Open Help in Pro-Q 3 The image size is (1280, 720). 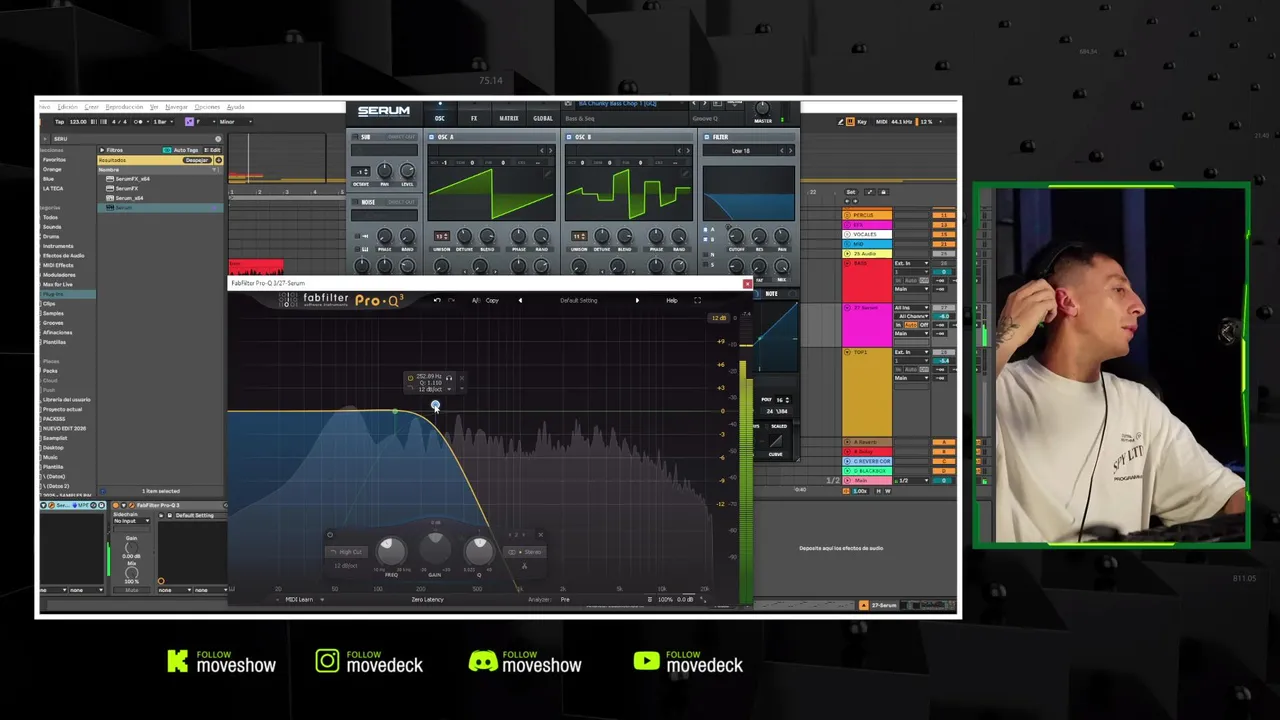[672, 300]
